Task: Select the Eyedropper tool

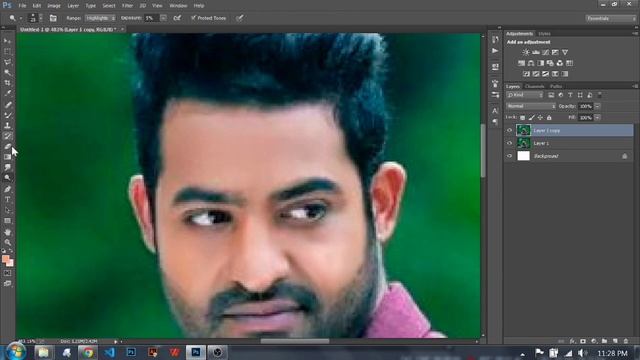Action: pos(7,94)
